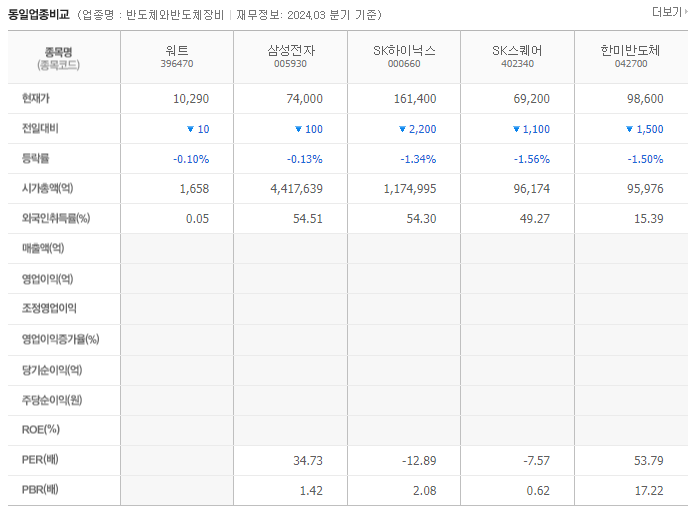Click the PBR value 1.42
The image size is (689, 506).
(x=311, y=491)
